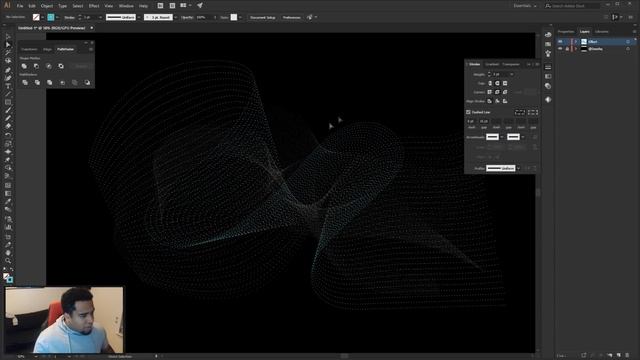Screen dimensions: 640x360
Task: Open the File menu
Action: point(20,6)
